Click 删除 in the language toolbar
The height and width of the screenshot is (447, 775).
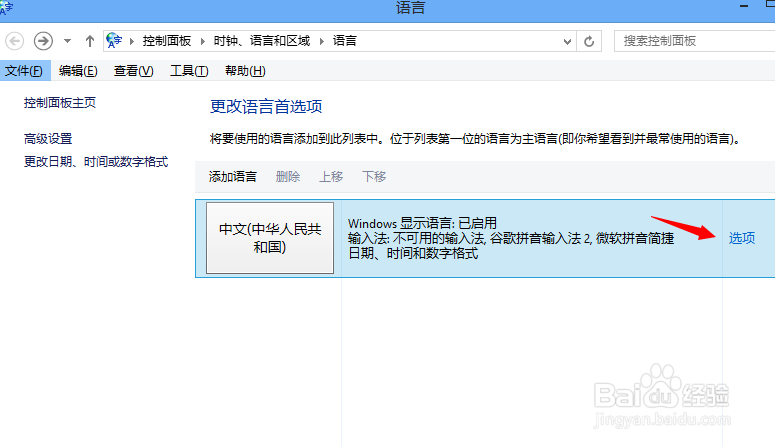288,177
